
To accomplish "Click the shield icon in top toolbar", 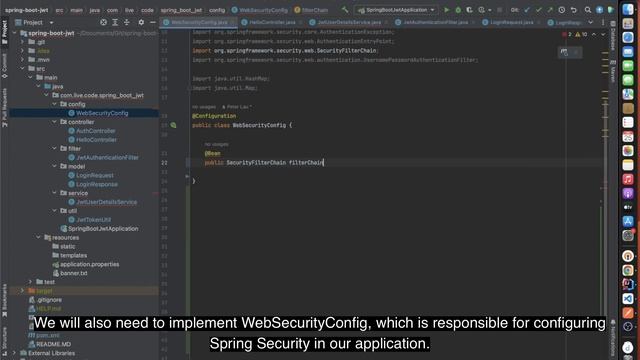I will click(611, 10).
